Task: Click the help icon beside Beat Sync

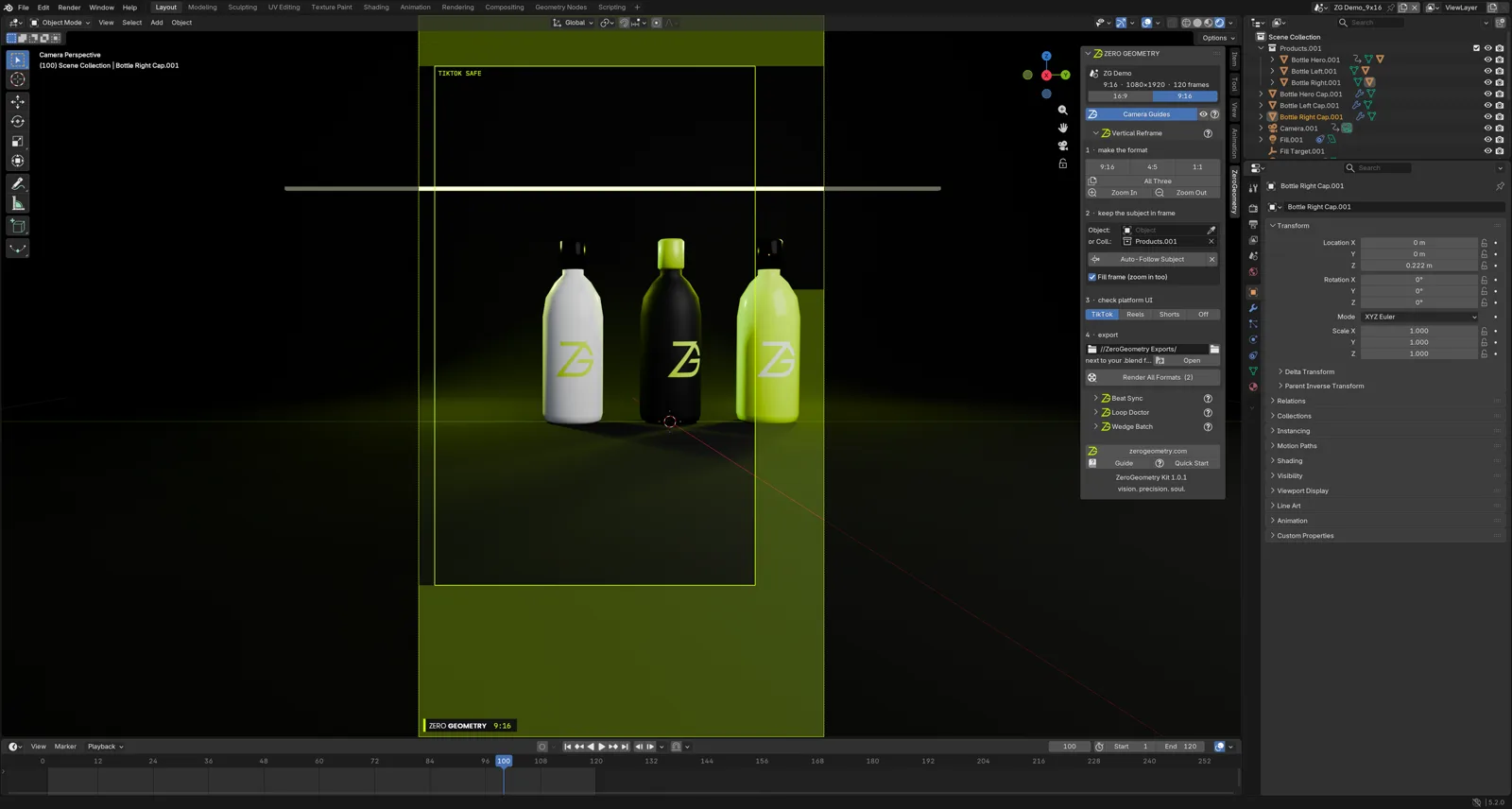Action: pyautogui.click(x=1208, y=399)
